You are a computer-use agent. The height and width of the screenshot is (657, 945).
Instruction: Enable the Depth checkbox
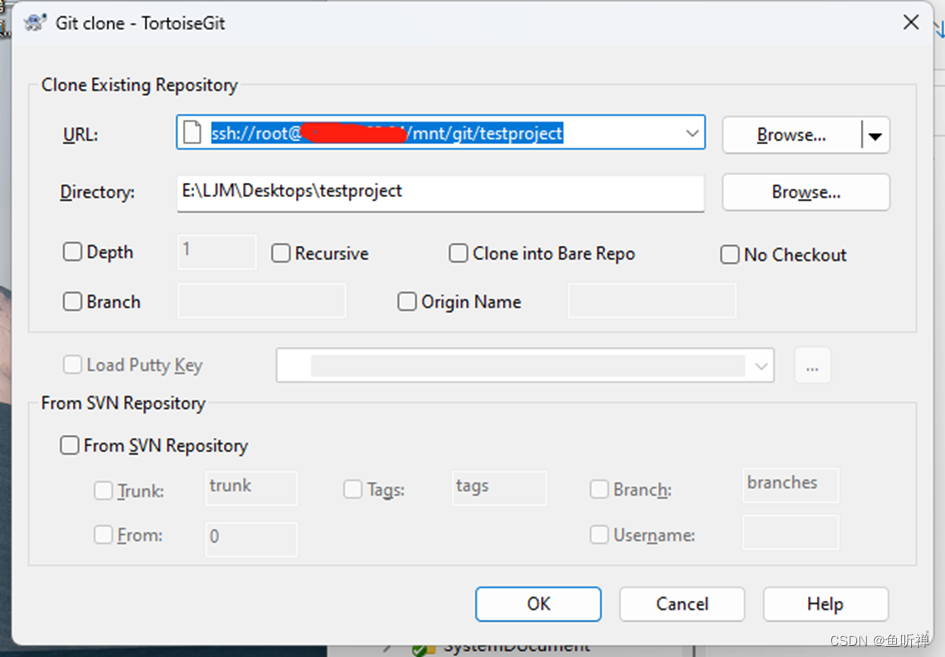point(72,252)
